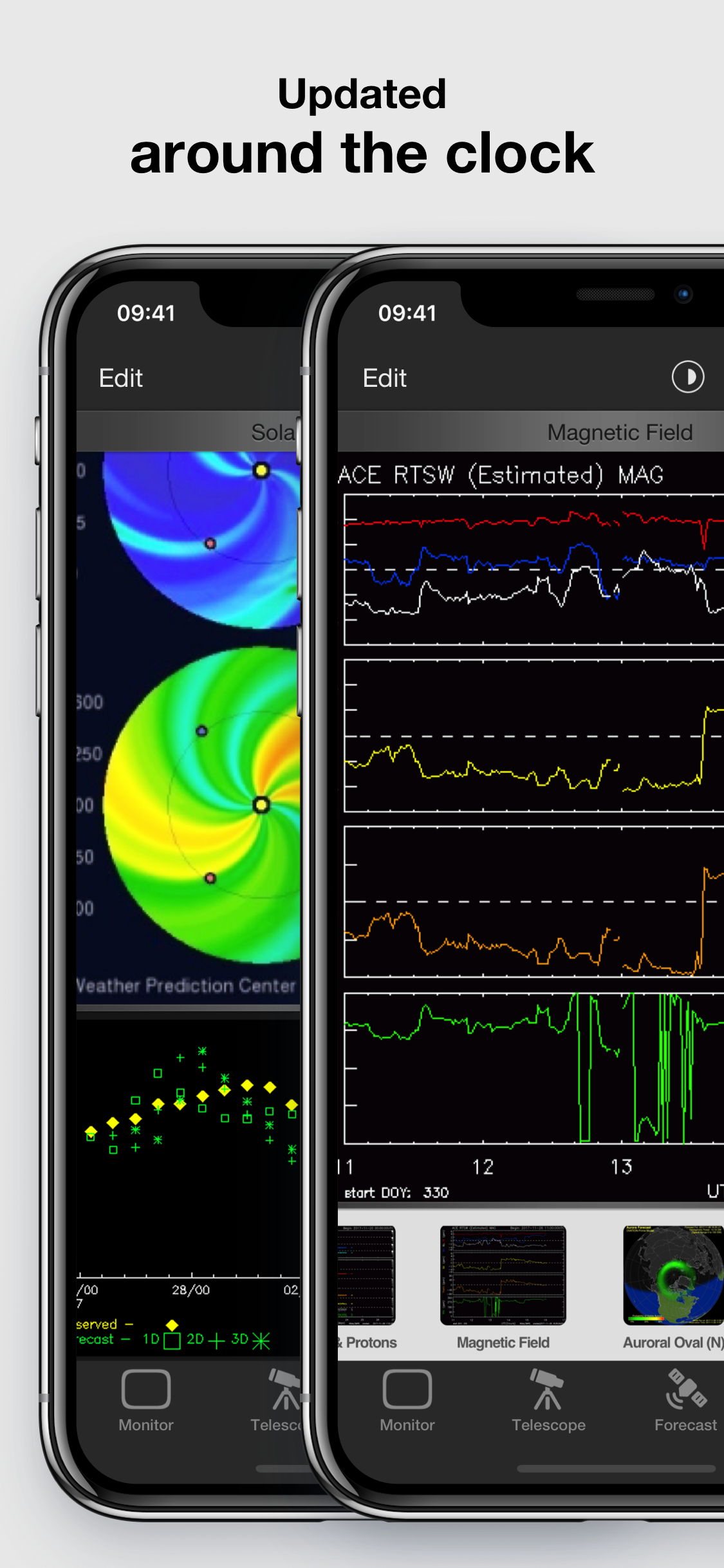Tap the yellow trace plot panel

coord(534,736)
